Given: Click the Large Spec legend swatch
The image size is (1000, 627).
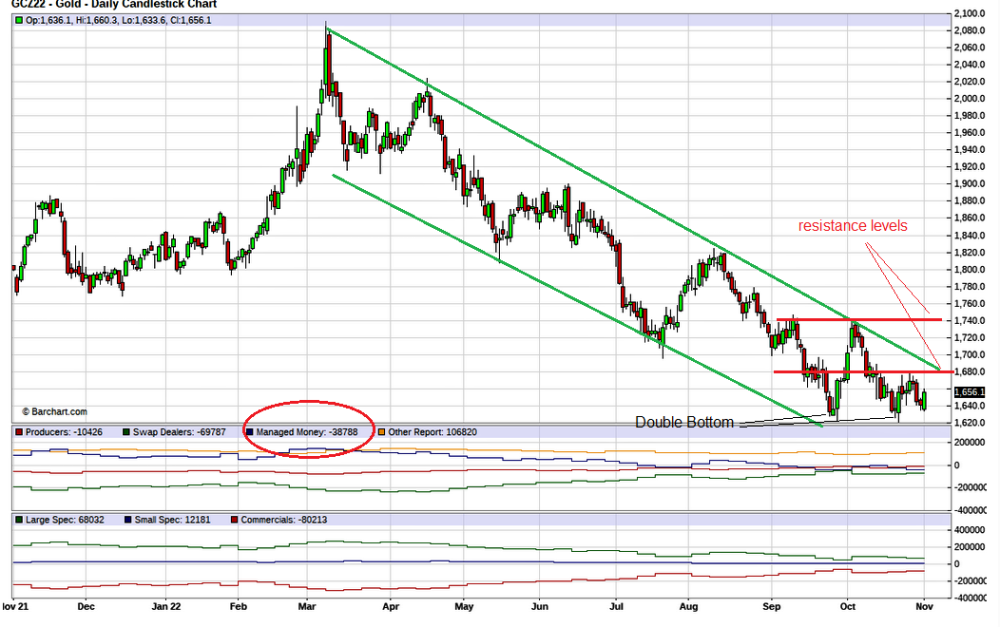Looking at the screenshot, I should point(18,520).
